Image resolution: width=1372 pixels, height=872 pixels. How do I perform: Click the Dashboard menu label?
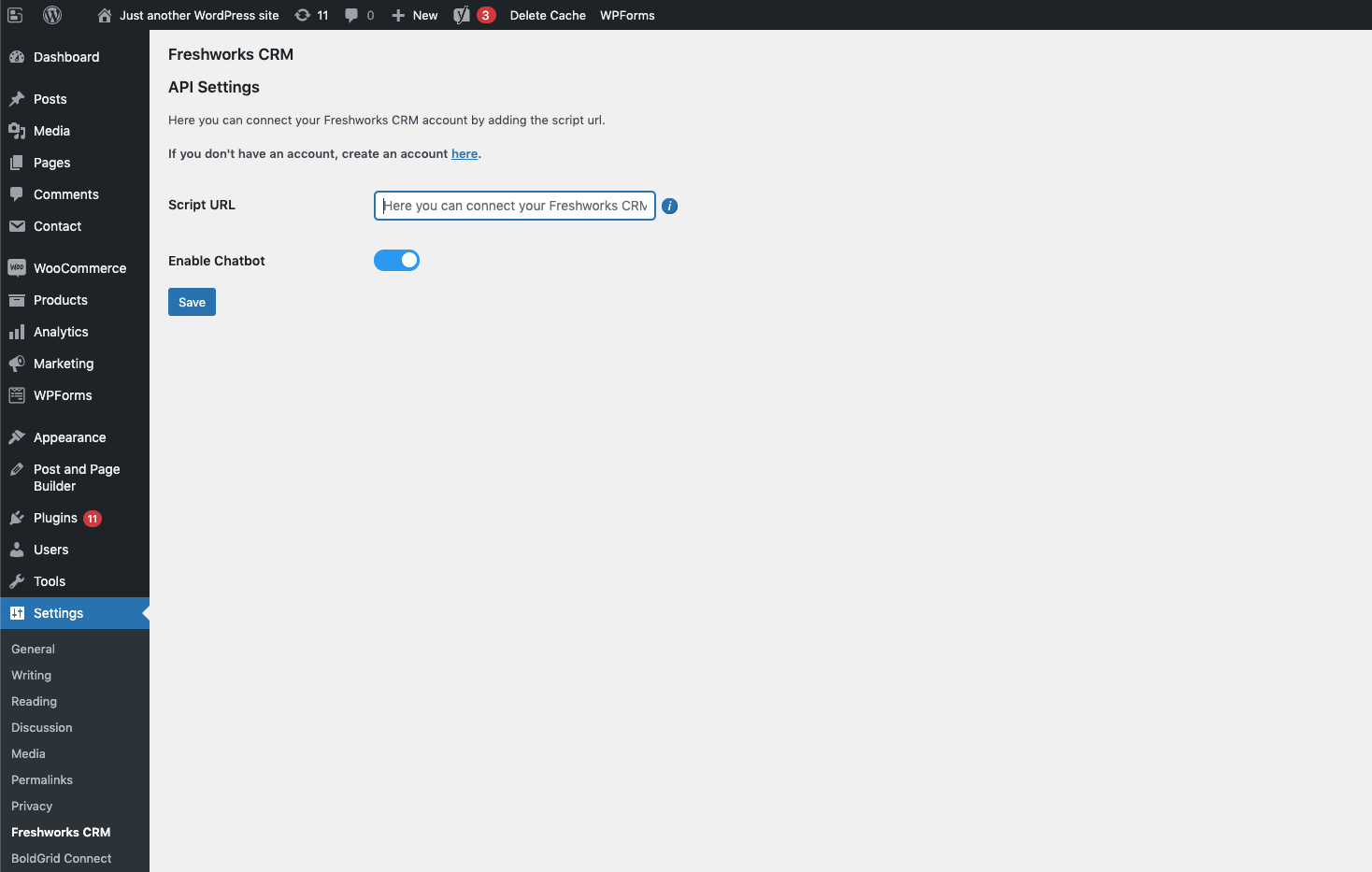tap(66, 57)
